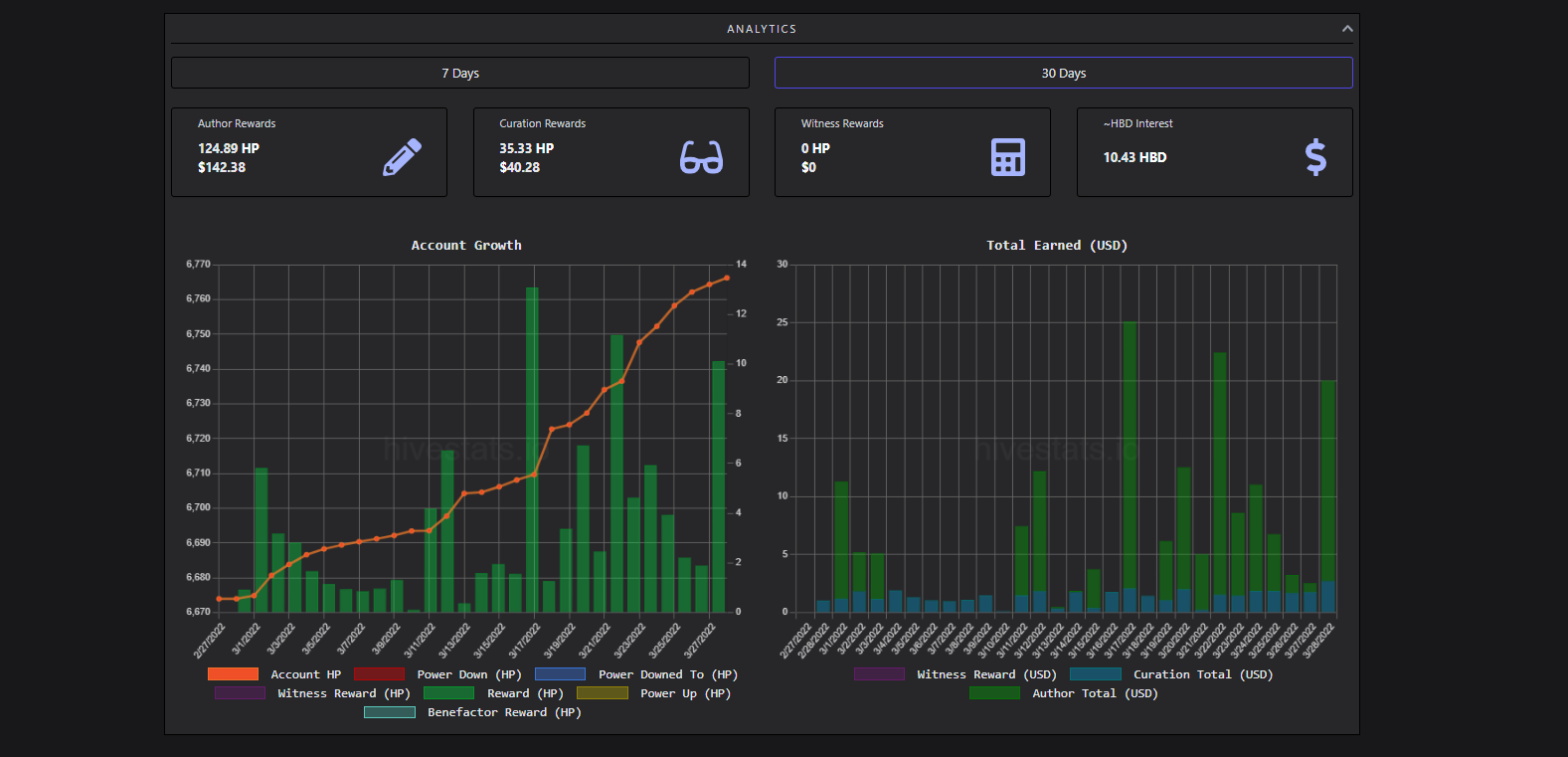The width and height of the screenshot is (1568, 757).
Task: Toggle Power Downed To (HP) legend swatch
Action: click(560, 674)
